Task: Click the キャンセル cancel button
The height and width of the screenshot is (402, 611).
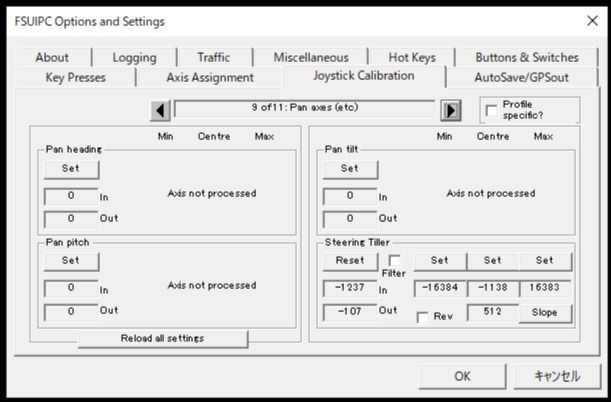Action: point(557,376)
